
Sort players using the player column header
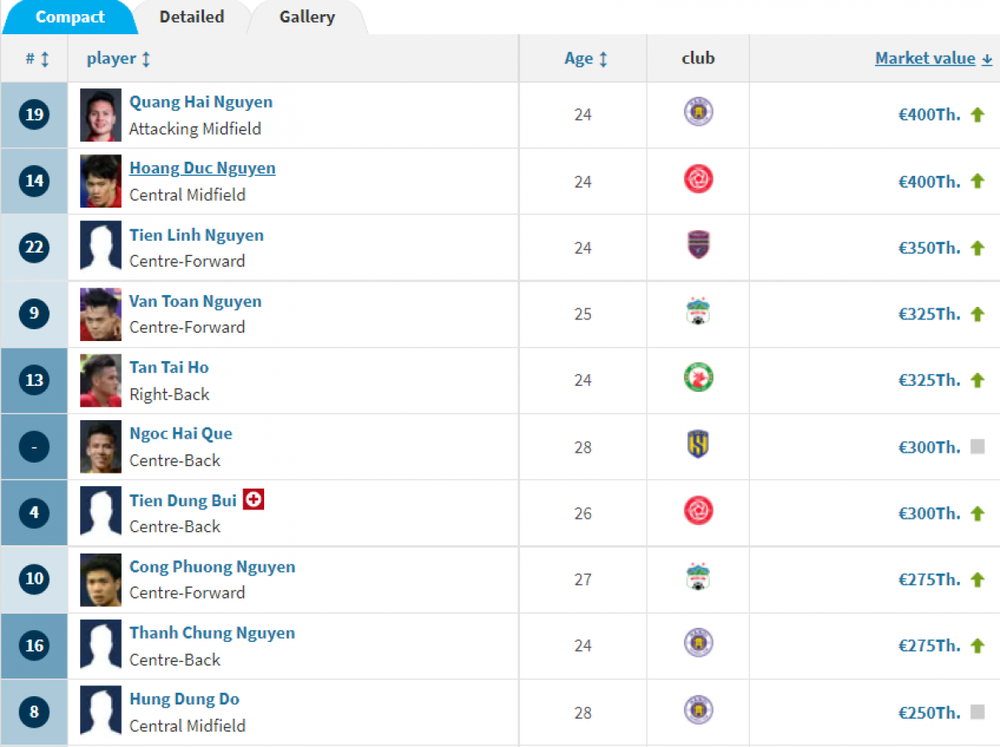119,59
